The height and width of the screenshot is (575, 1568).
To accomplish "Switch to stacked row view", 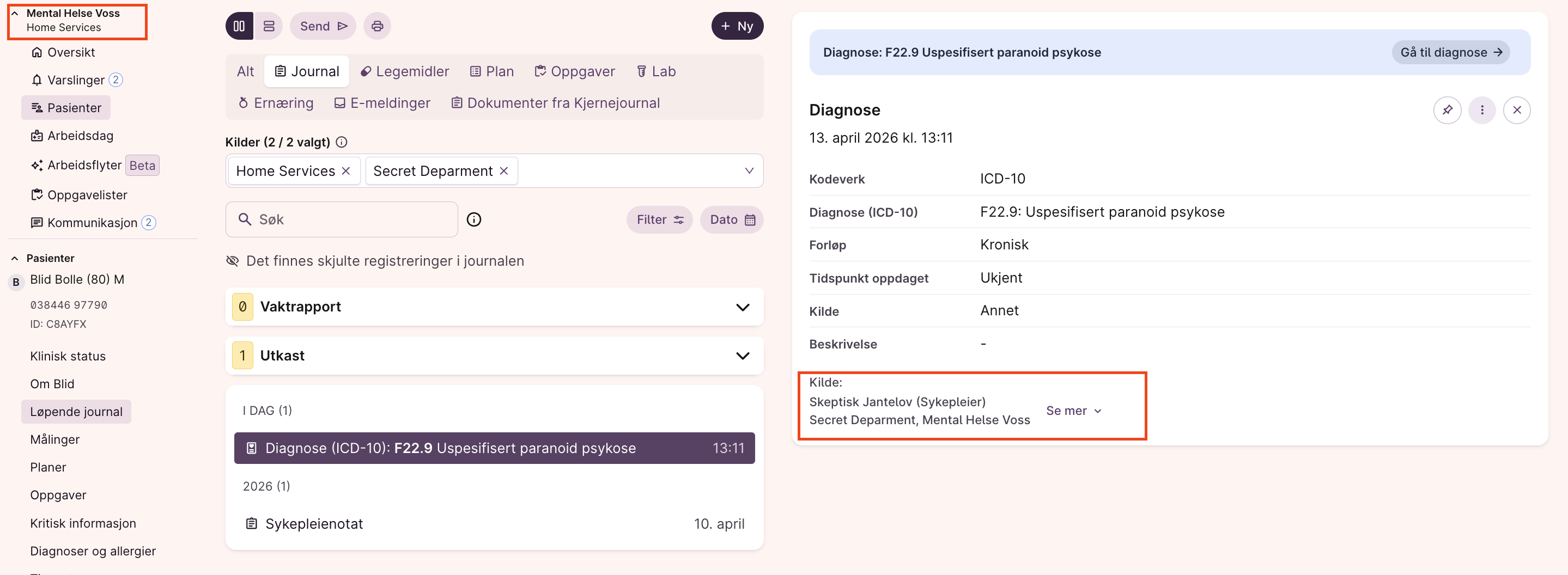I will click(269, 26).
